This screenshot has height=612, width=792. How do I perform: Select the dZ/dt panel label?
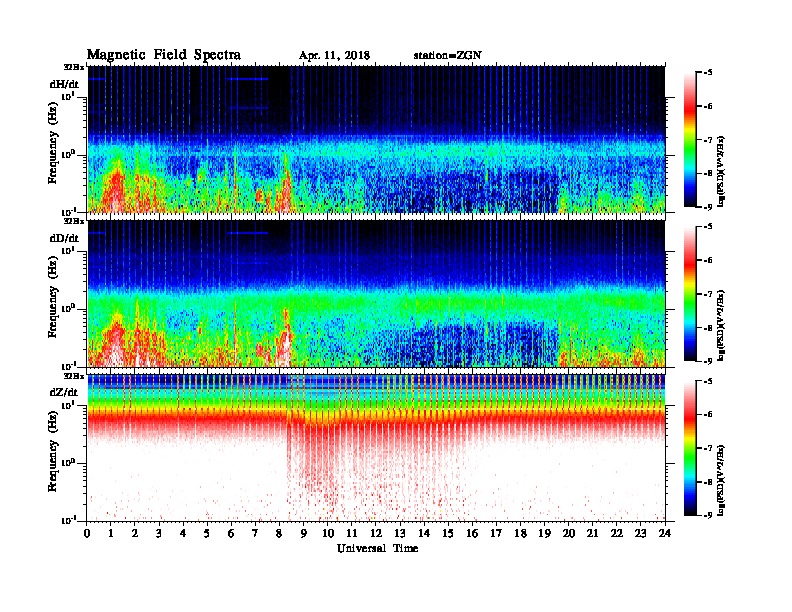coord(64,392)
